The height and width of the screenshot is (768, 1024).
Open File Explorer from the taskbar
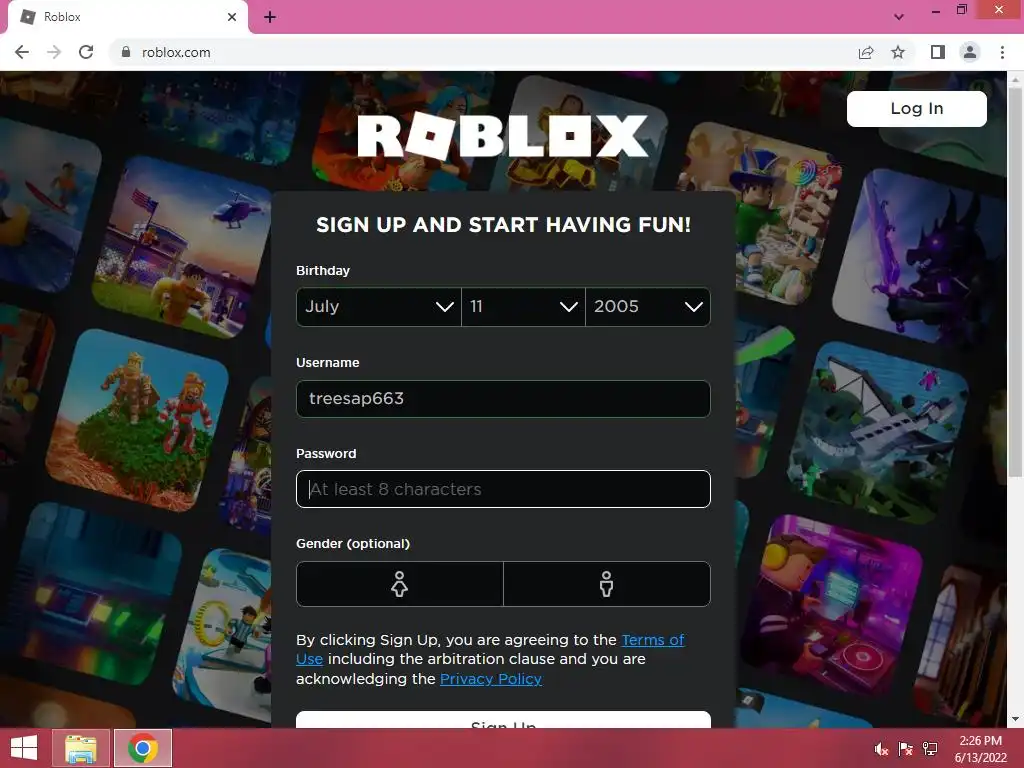pos(81,748)
